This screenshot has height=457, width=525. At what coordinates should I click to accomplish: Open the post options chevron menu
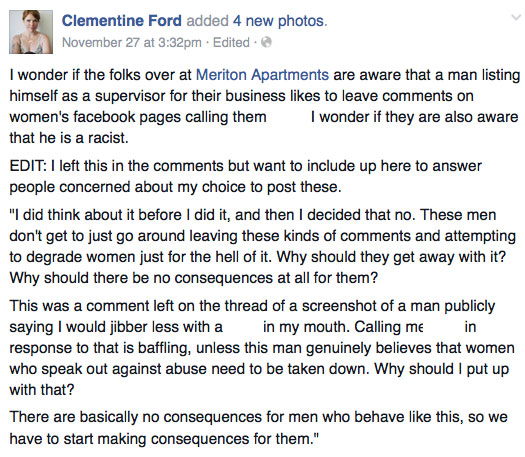pyautogui.click(x=516, y=17)
